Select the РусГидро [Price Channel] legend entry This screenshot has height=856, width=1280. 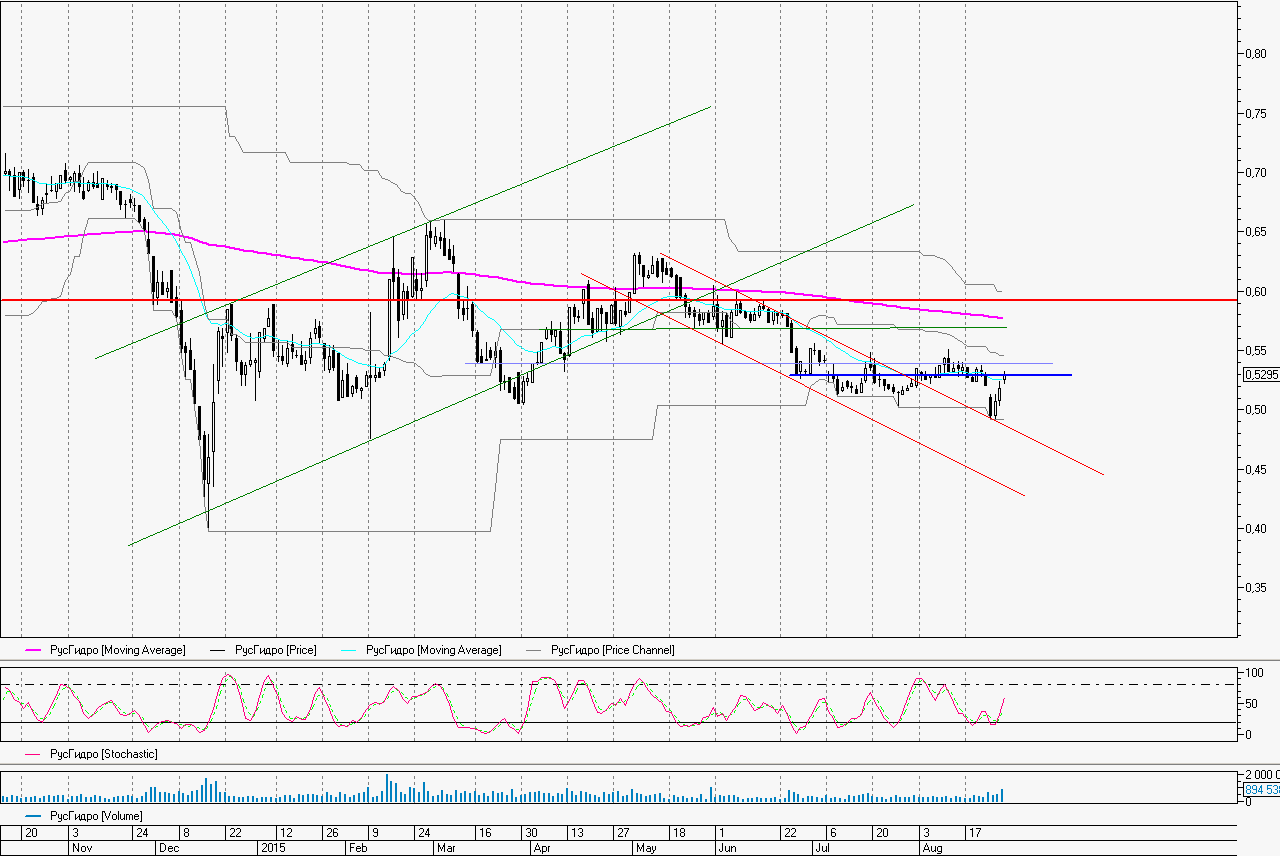click(612, 650)
